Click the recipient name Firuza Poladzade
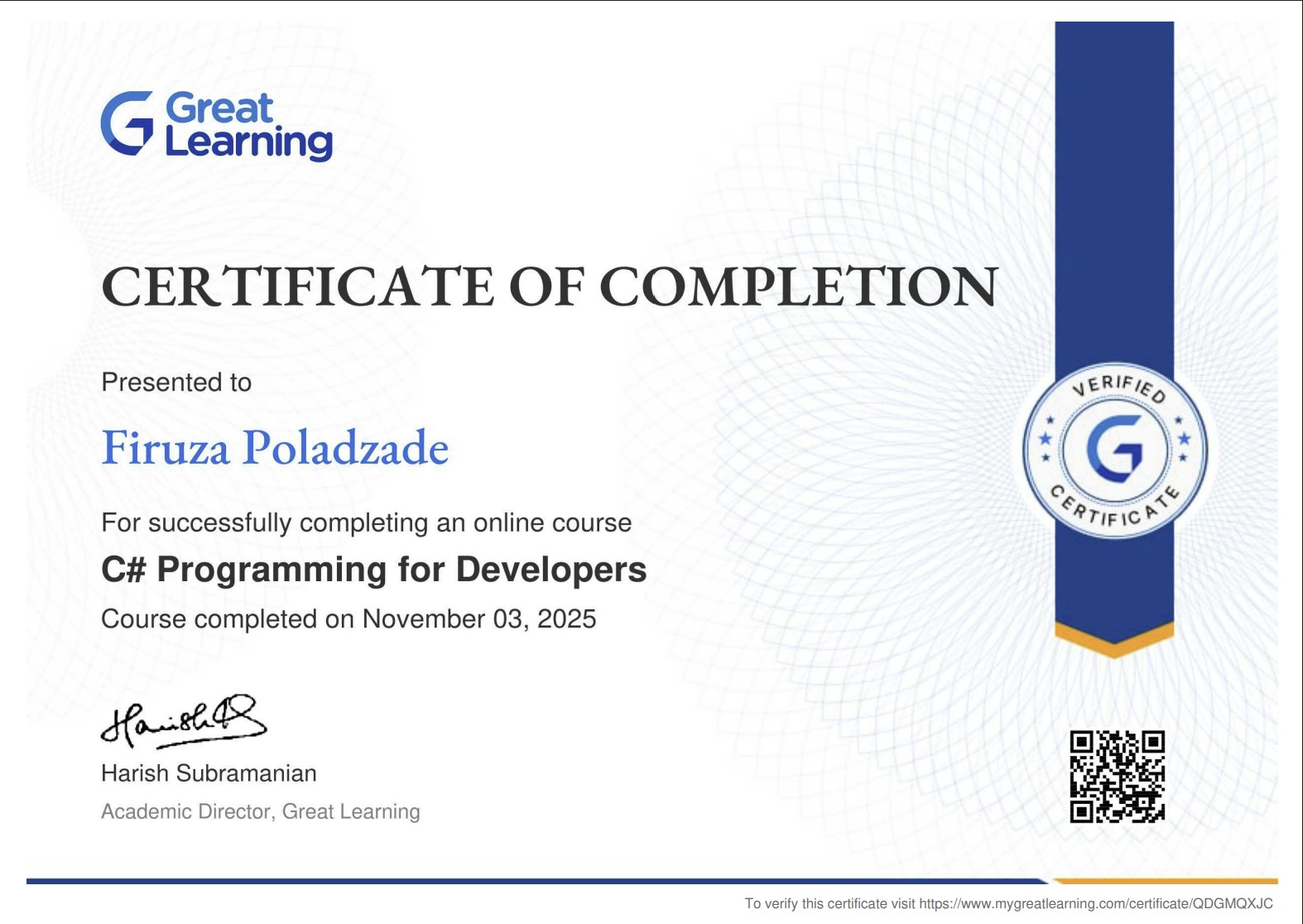Image resolution: width=1303 pixels, height=924 pixels. pyautogui.click(x=275, y=448)
